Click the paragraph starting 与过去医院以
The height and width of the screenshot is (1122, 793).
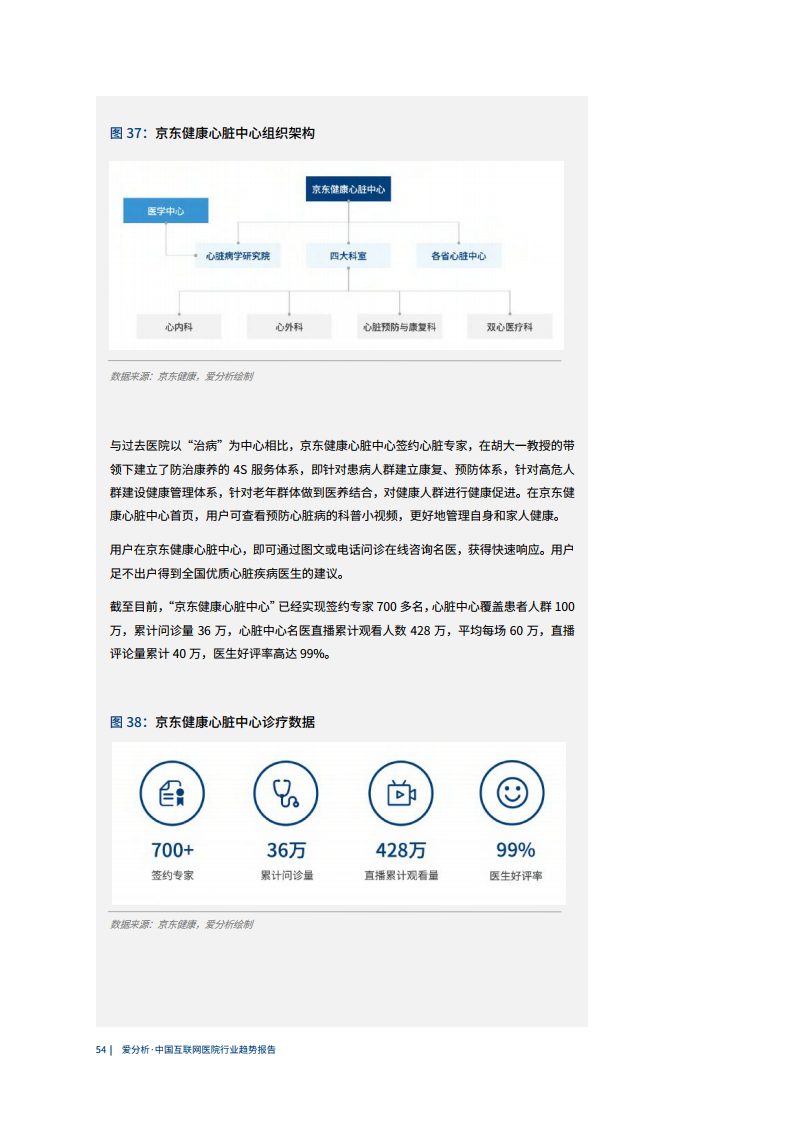click(x=342, y=481)
